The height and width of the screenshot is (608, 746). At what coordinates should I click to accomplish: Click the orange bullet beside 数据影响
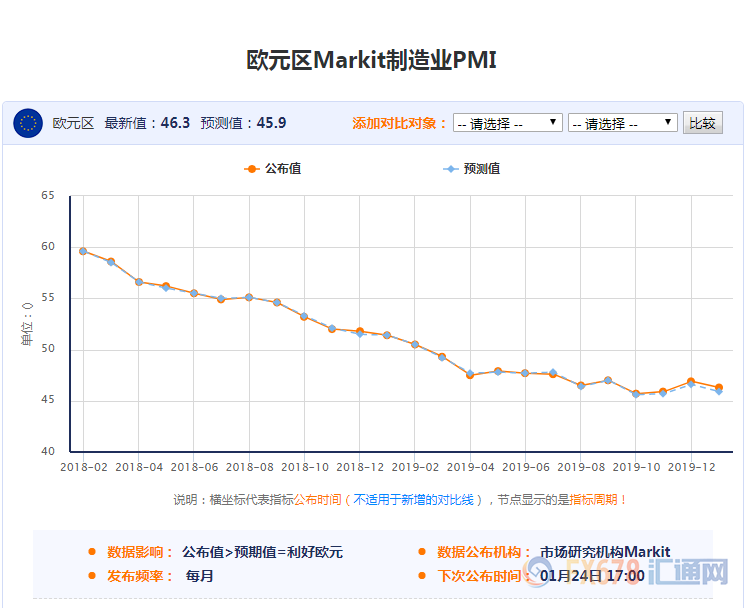pos(92,552)
